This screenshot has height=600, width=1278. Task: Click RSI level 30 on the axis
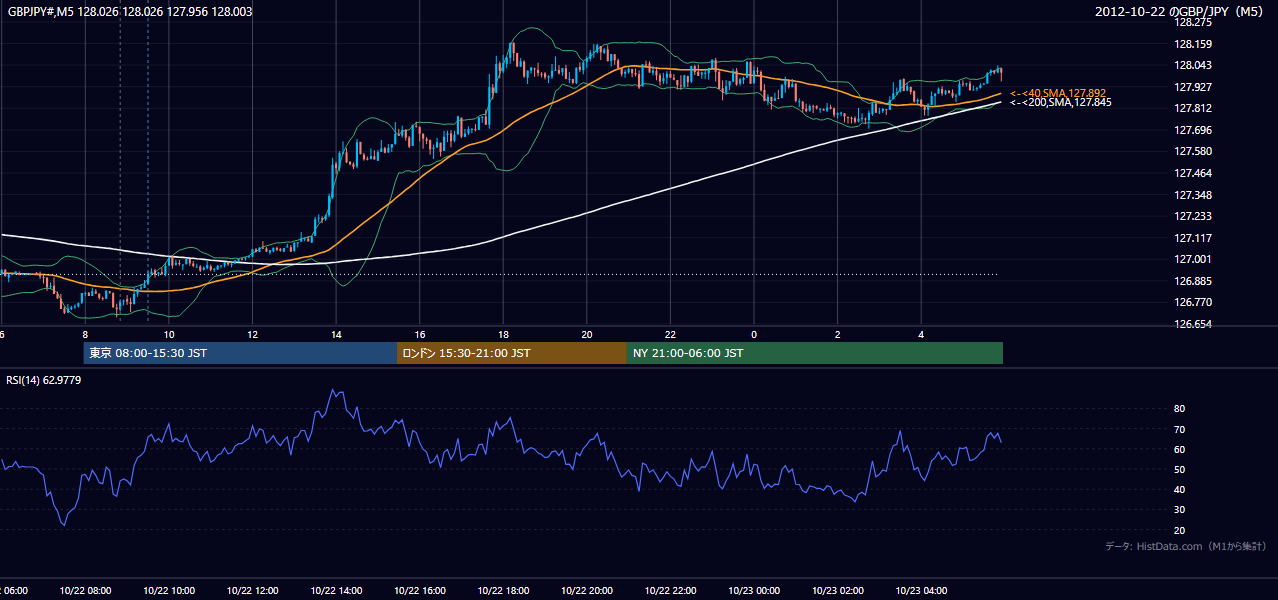[1179, 510]
